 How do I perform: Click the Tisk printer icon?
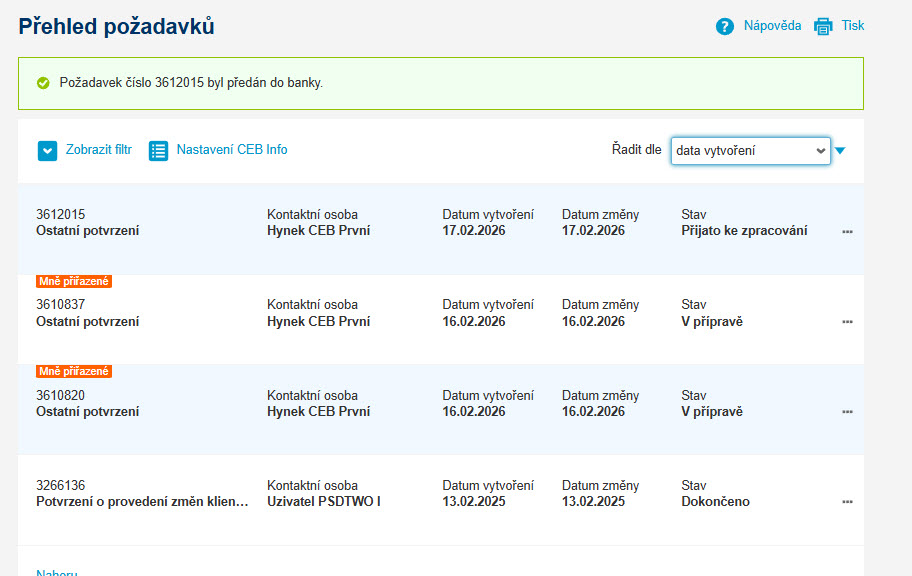coord(823,26)
